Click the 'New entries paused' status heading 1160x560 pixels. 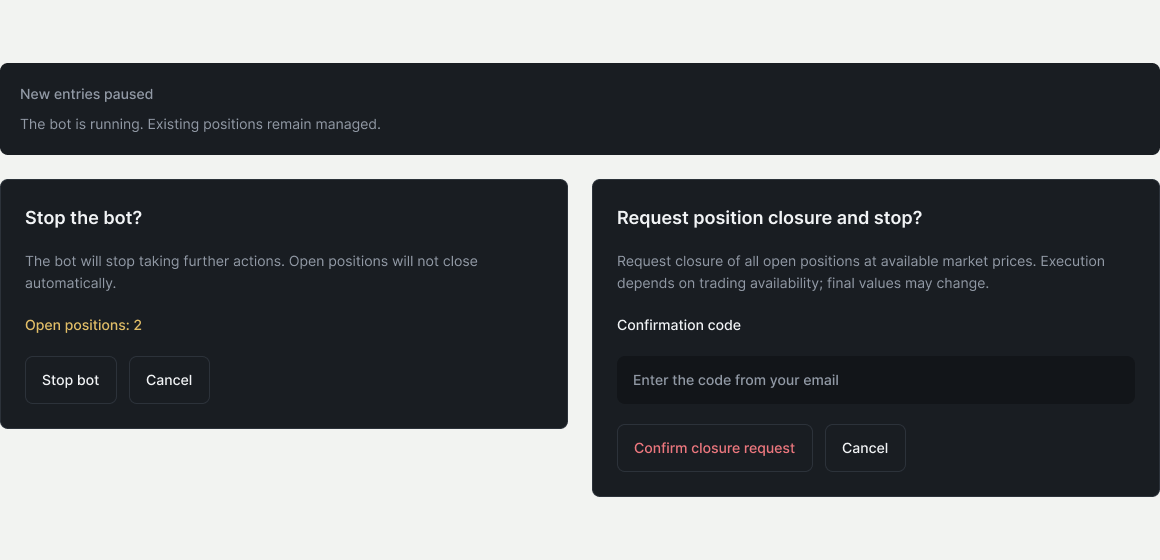coord(87,95)
